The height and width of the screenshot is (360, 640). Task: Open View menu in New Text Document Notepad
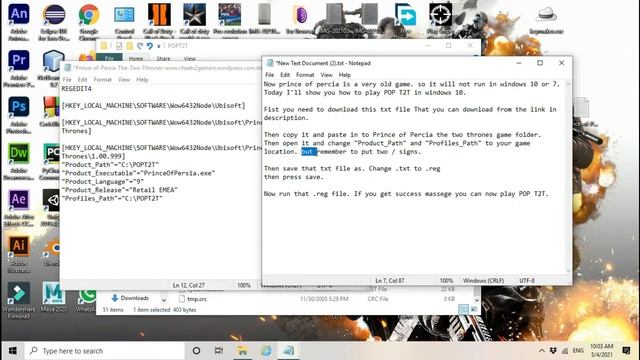pos(326,75)
